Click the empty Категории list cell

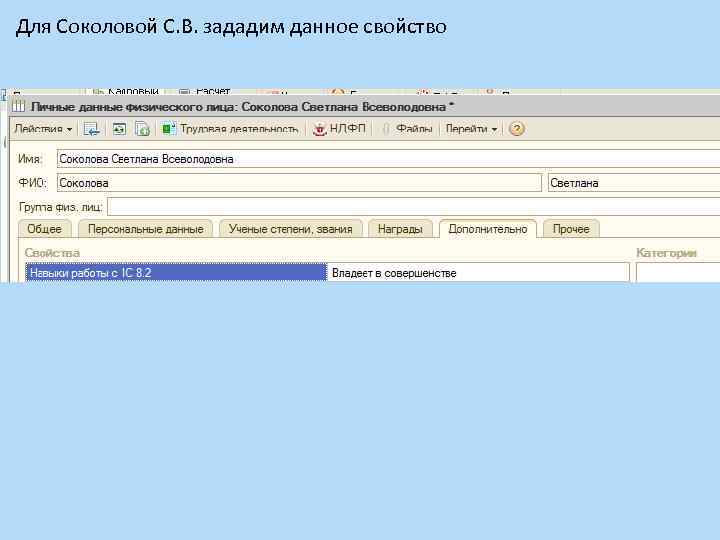[678, 273]
